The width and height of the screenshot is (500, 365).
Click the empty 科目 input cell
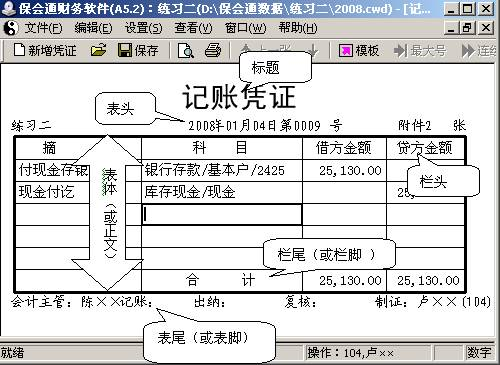(222, 214)
